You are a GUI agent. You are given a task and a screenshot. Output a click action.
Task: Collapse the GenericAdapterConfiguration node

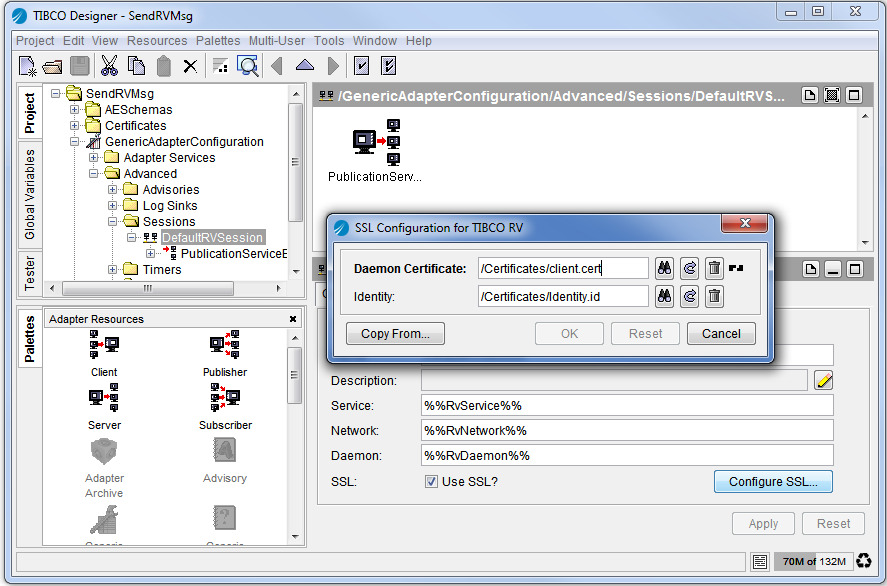pos(74,141)
